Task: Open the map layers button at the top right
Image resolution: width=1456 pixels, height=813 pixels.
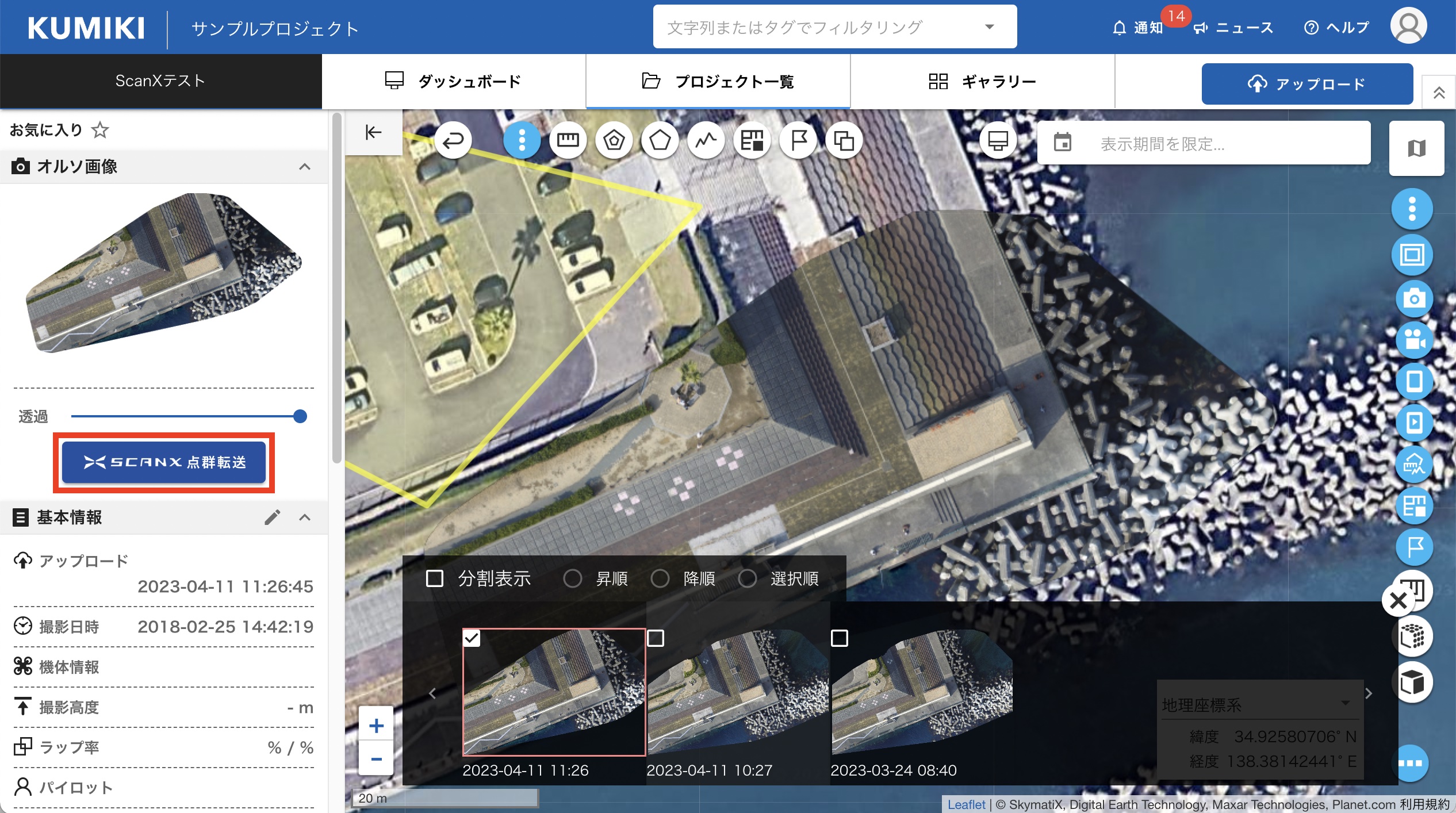Action: [1416, 148]
